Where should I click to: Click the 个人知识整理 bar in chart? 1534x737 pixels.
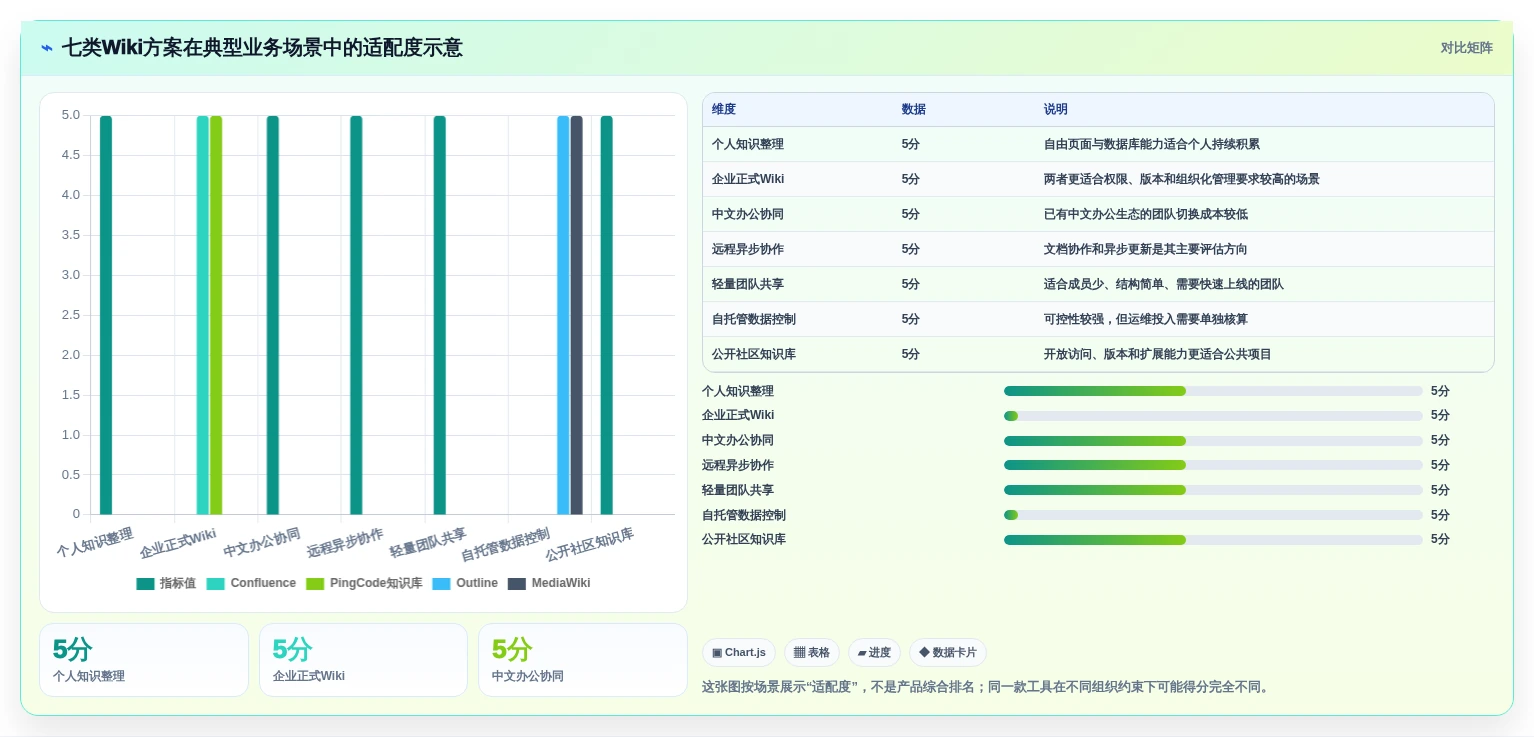106,315
